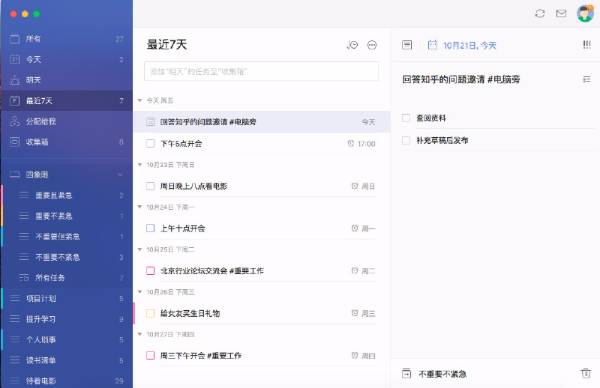Click the filter icon beside 所有任务
Screen dimensions: 600x388
[x=24, y=277]
